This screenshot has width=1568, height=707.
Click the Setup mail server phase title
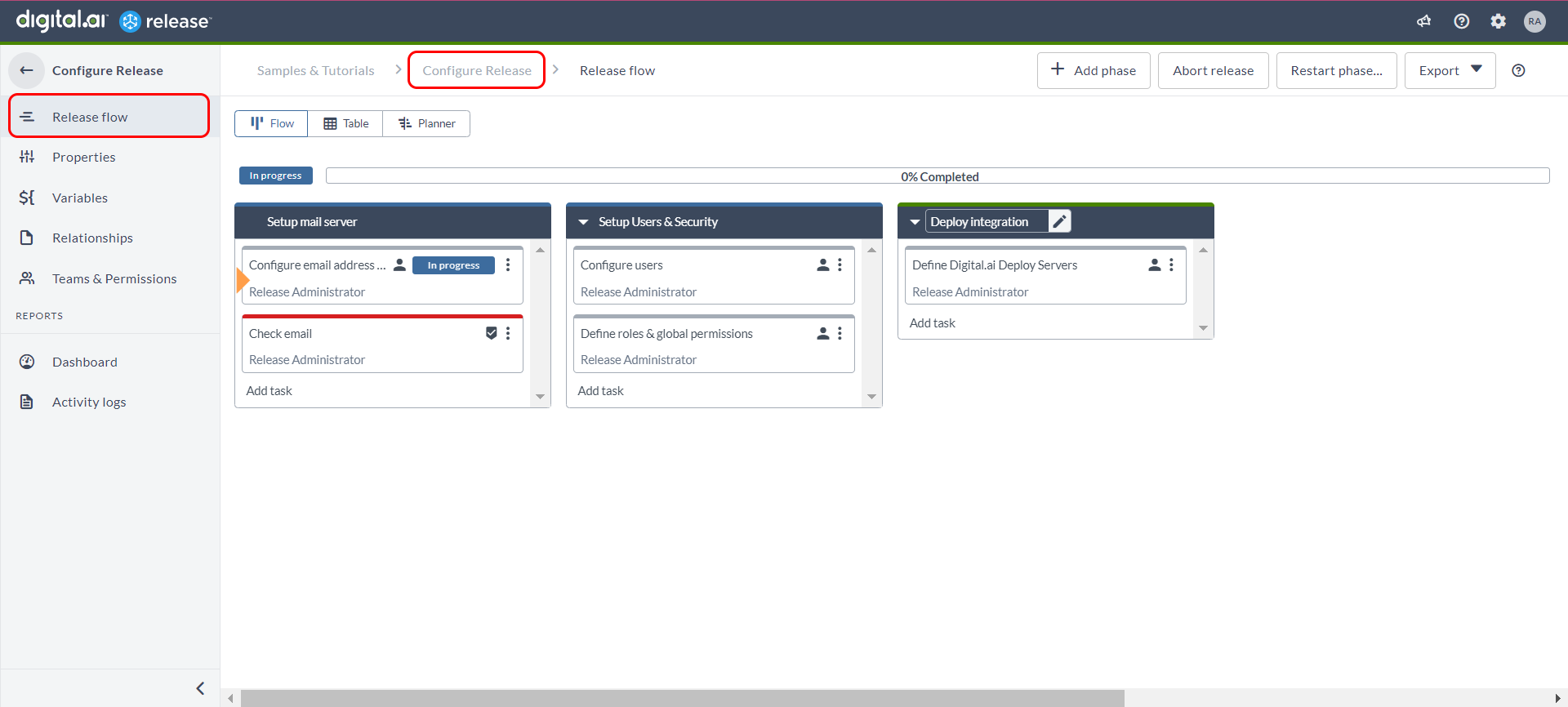point(312,221)
